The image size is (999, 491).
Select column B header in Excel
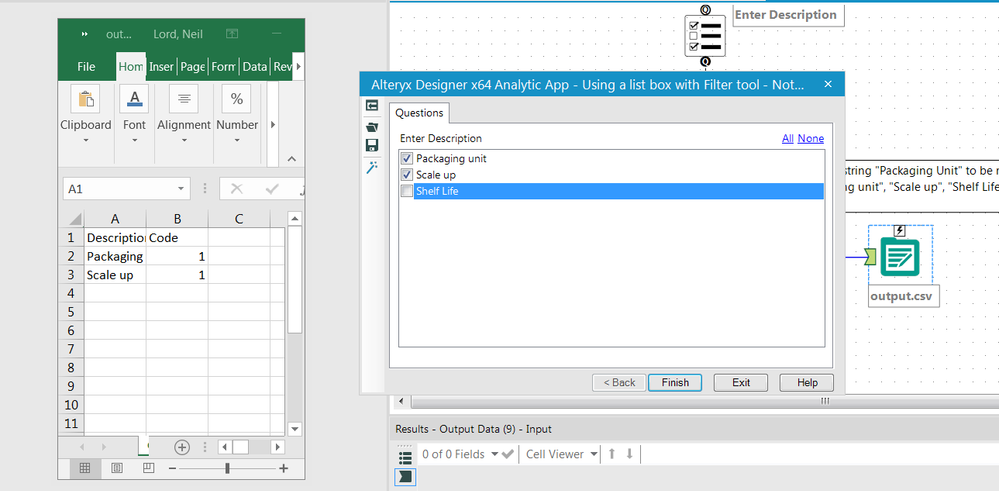tap(177, 219)
